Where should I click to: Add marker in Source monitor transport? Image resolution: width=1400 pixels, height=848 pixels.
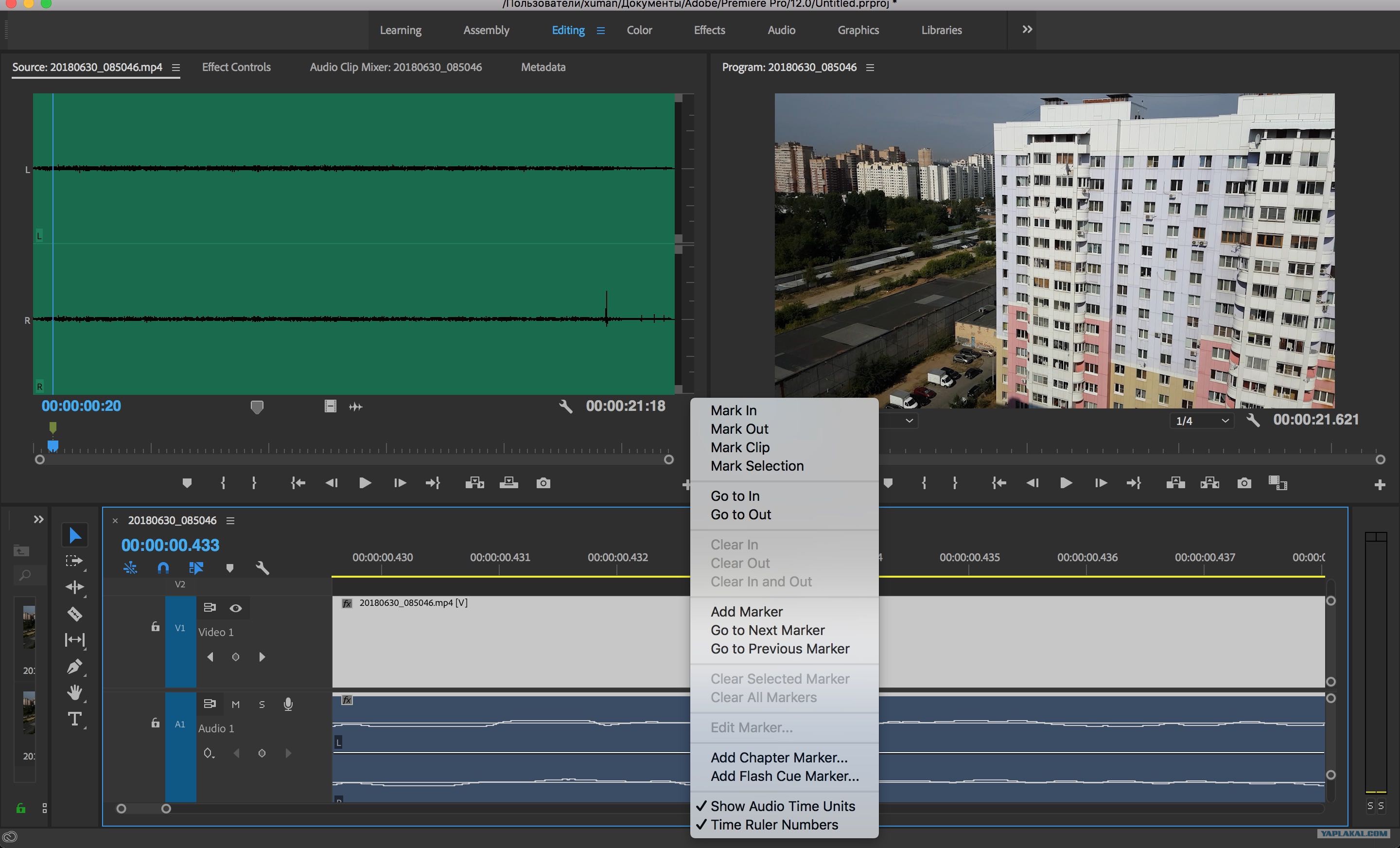[187, 483]
